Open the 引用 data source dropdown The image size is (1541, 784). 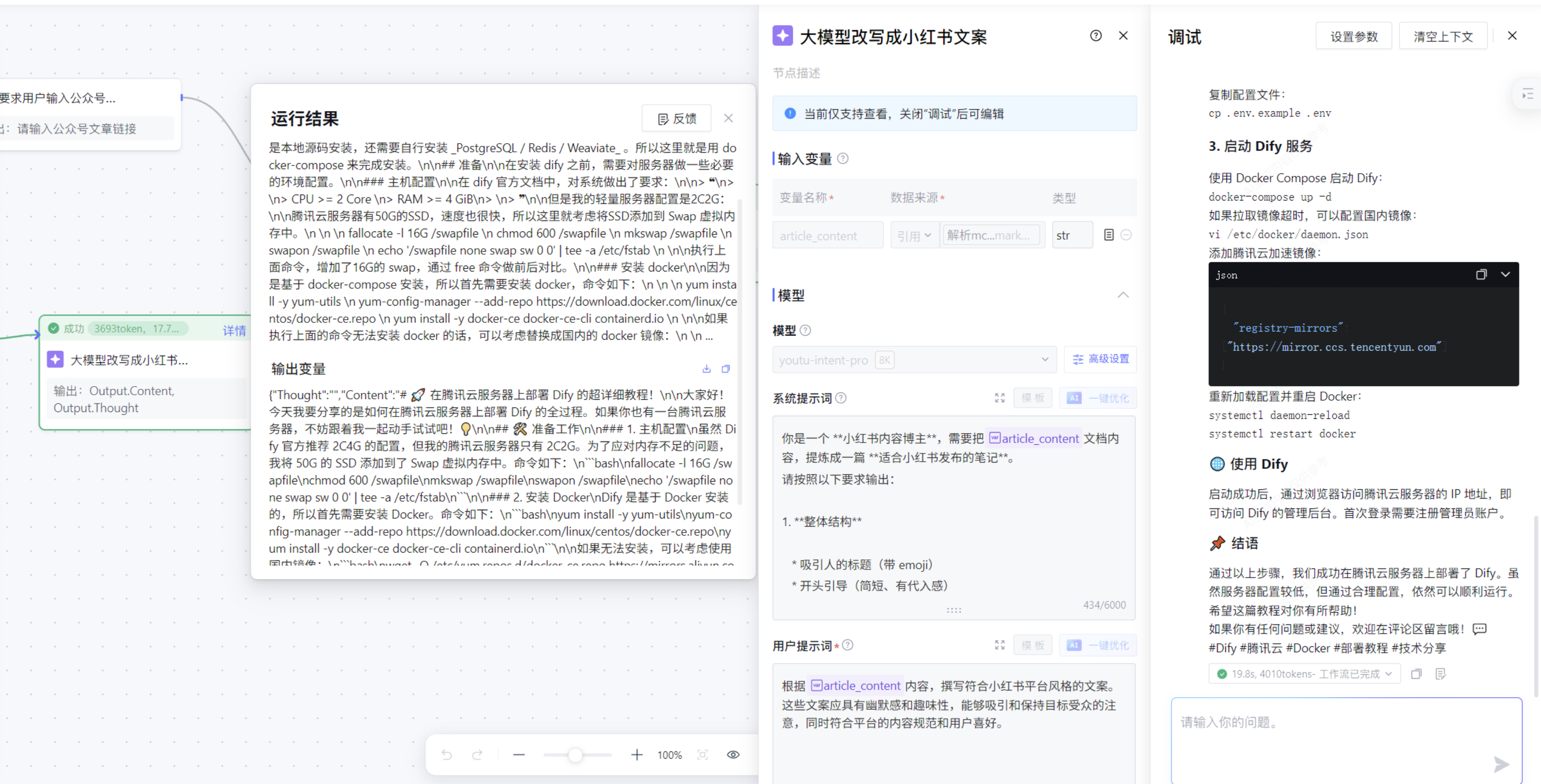914,236
